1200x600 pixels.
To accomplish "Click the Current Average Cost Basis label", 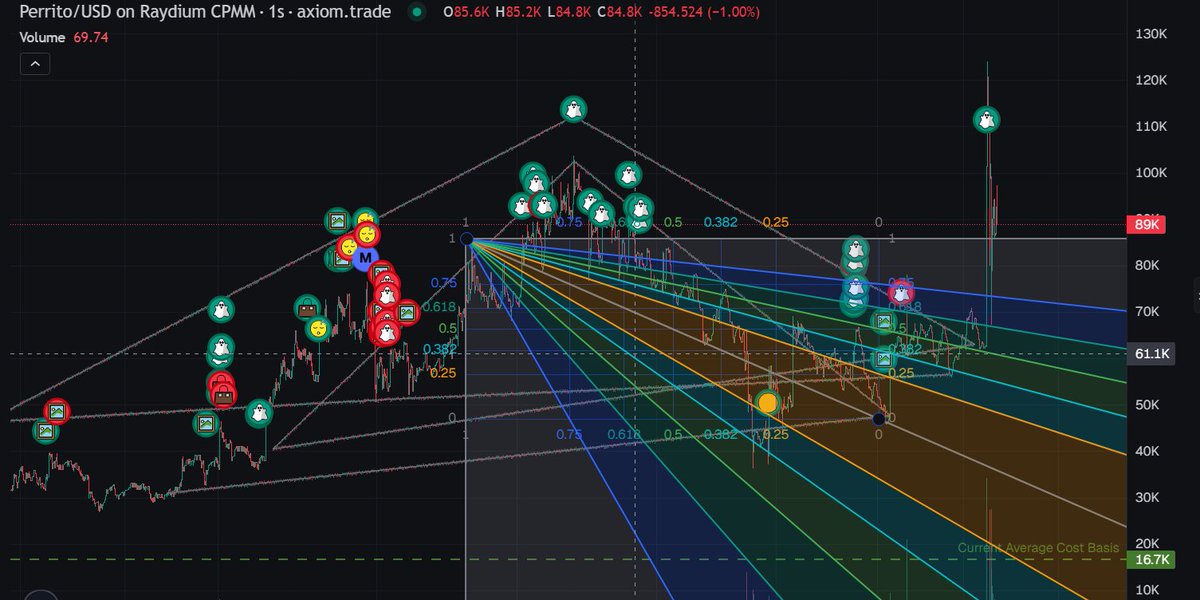I will tap(1040, 548).
